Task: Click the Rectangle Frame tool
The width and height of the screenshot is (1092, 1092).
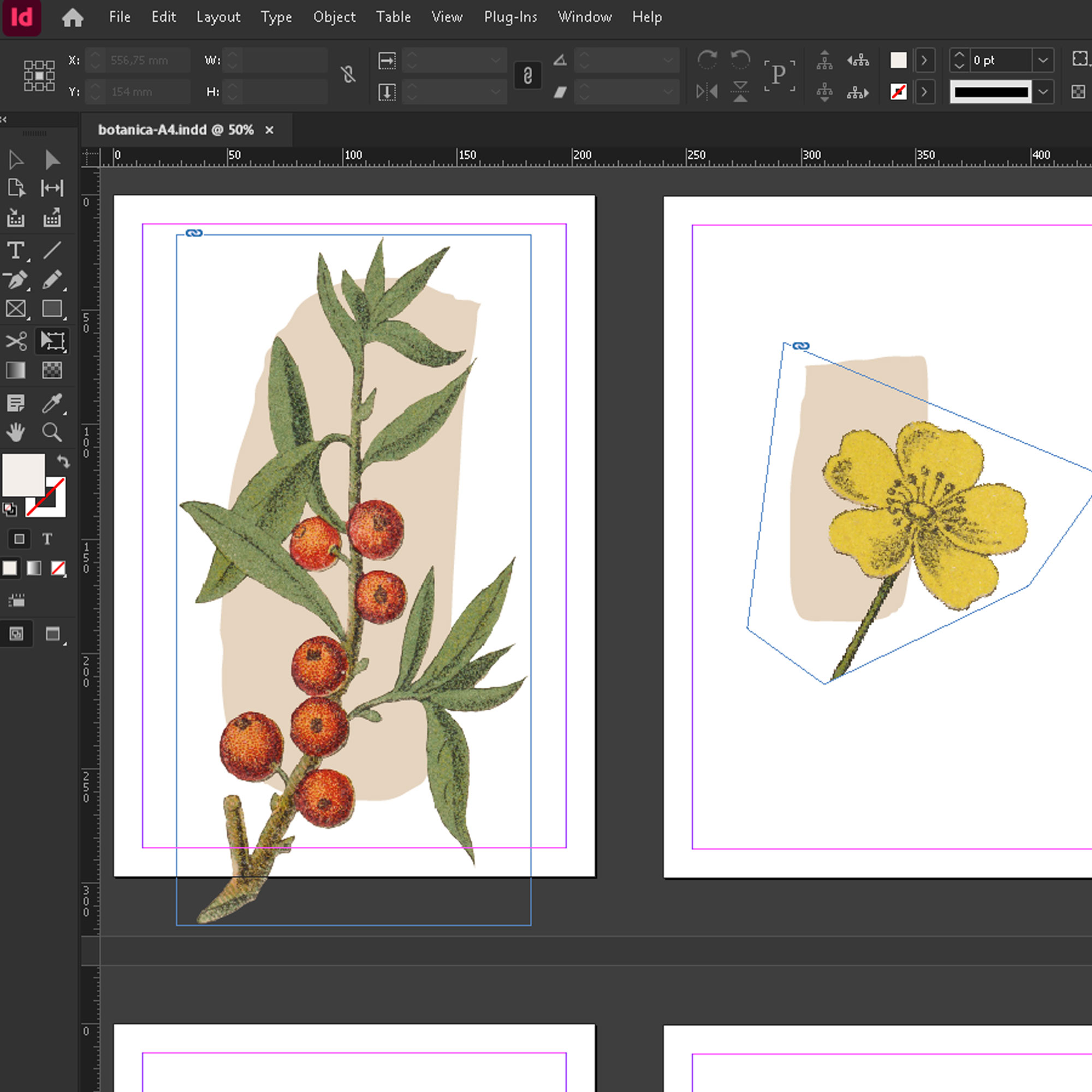Action: coord(16,309)
